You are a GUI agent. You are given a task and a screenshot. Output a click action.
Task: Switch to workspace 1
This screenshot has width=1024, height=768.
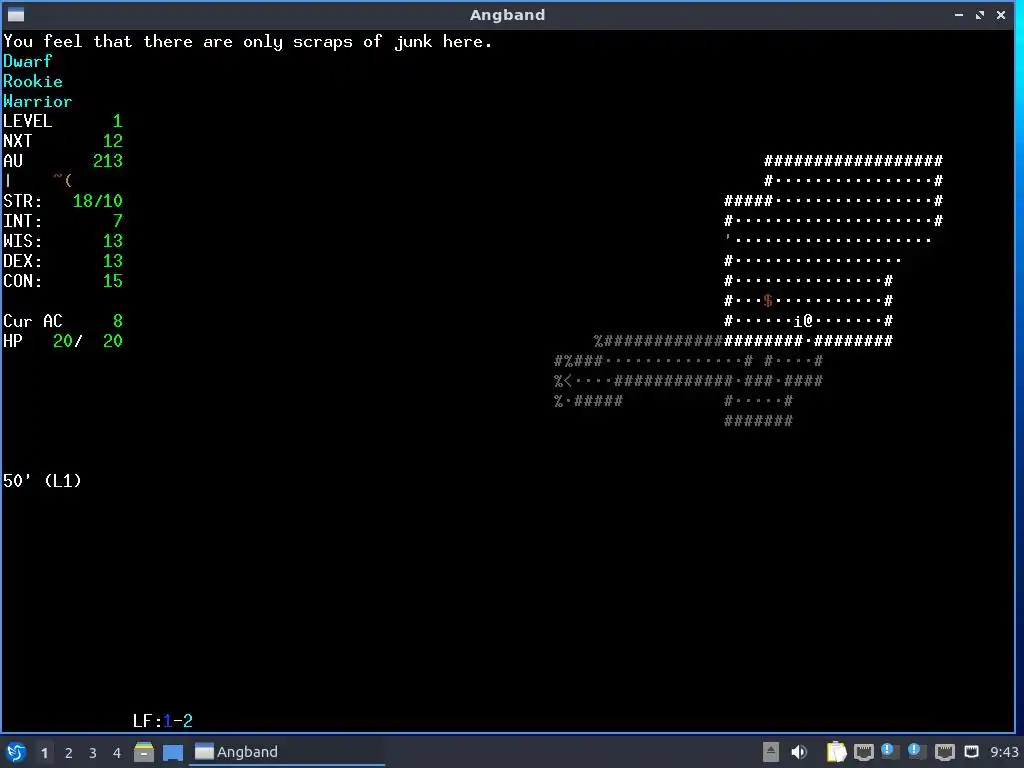click(x=44, y=753)
